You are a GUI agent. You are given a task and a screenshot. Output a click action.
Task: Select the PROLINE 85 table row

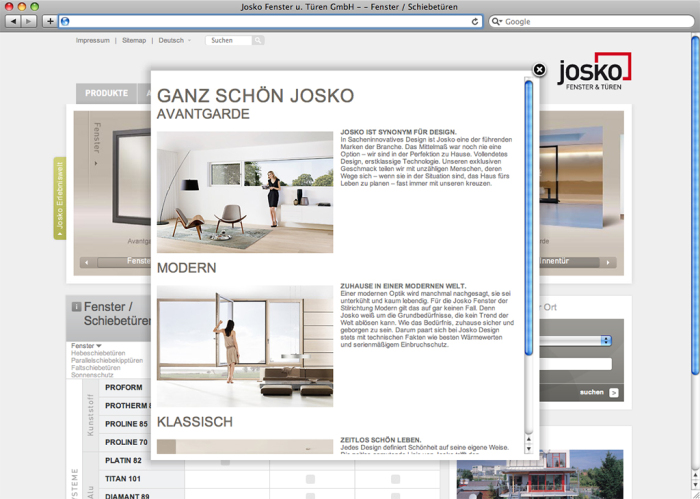126,424
